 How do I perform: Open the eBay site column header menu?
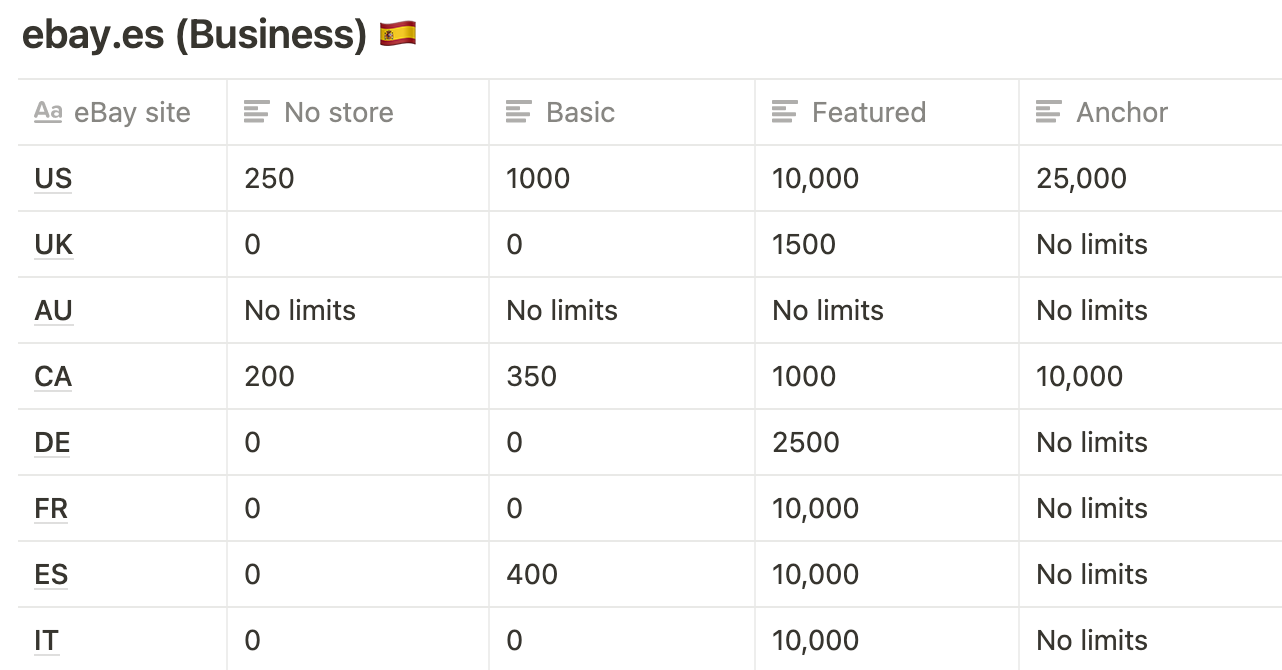(122, 112)
